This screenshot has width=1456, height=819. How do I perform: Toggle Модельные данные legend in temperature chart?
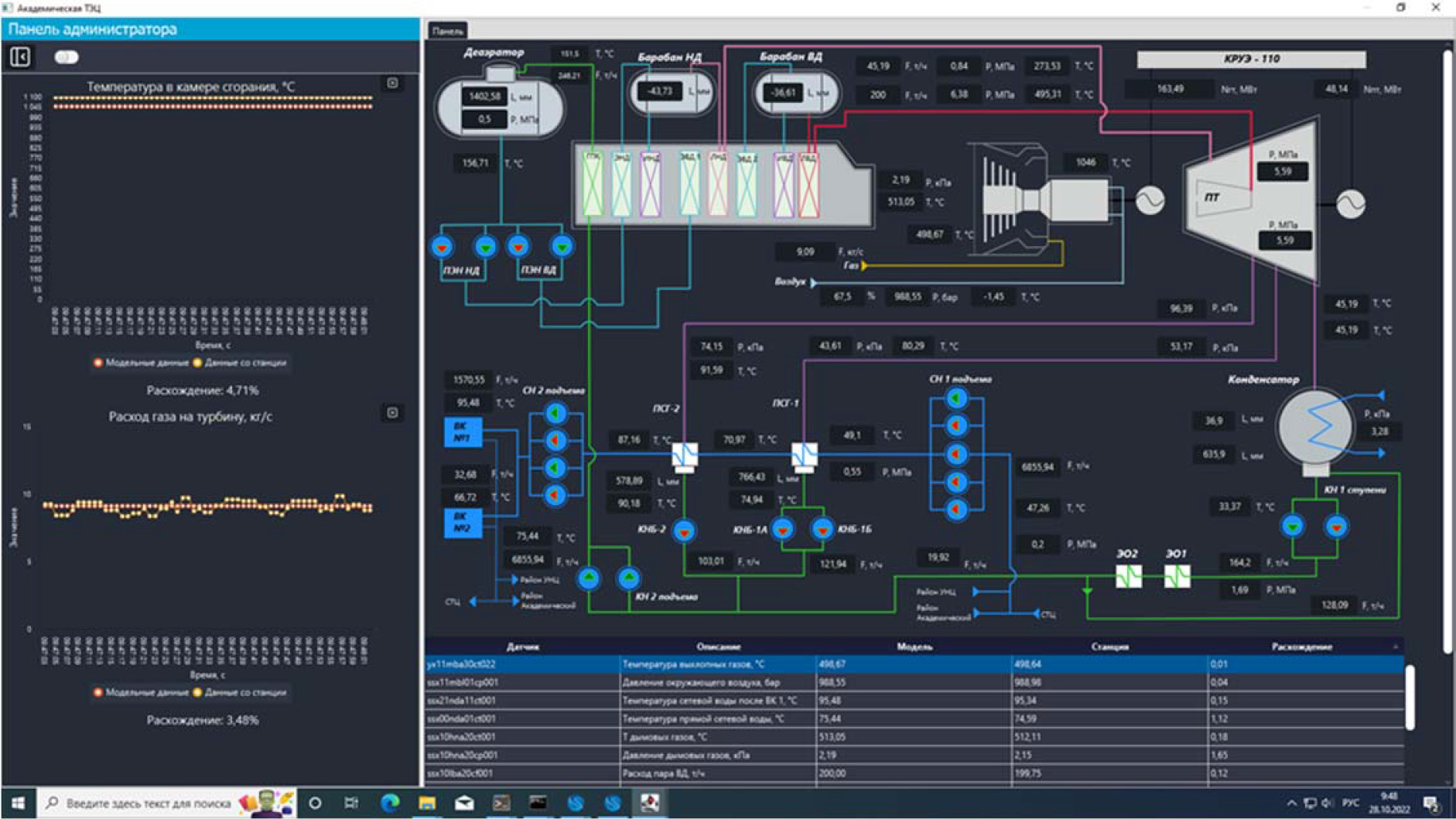141,362
